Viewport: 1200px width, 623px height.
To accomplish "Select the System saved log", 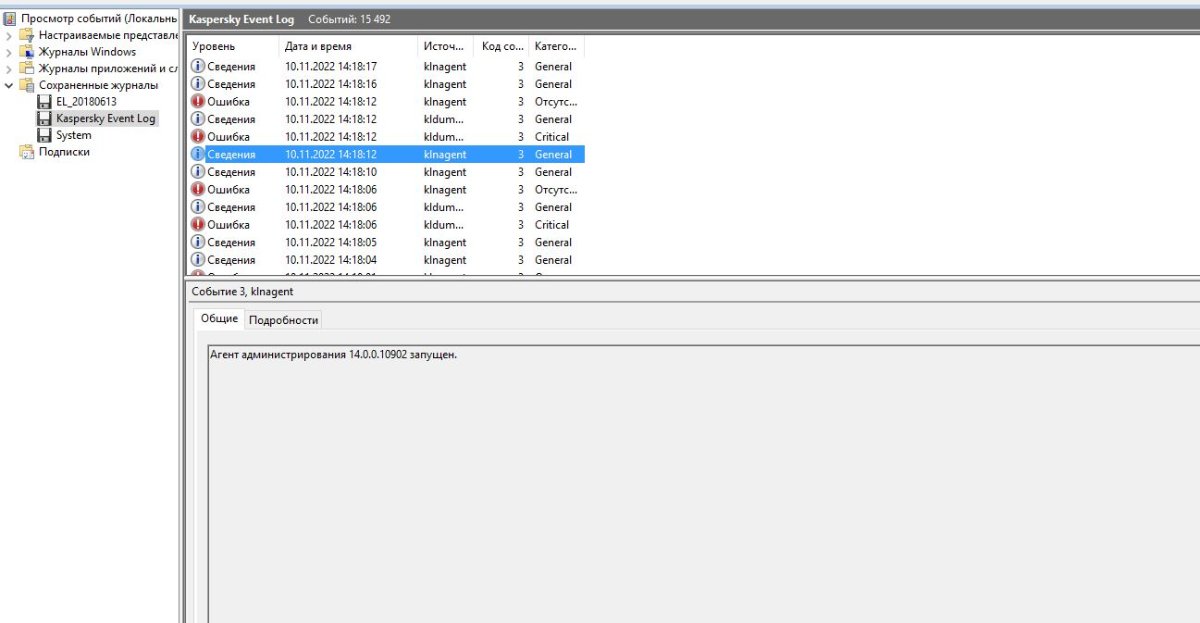I will [x=74, y=135].
